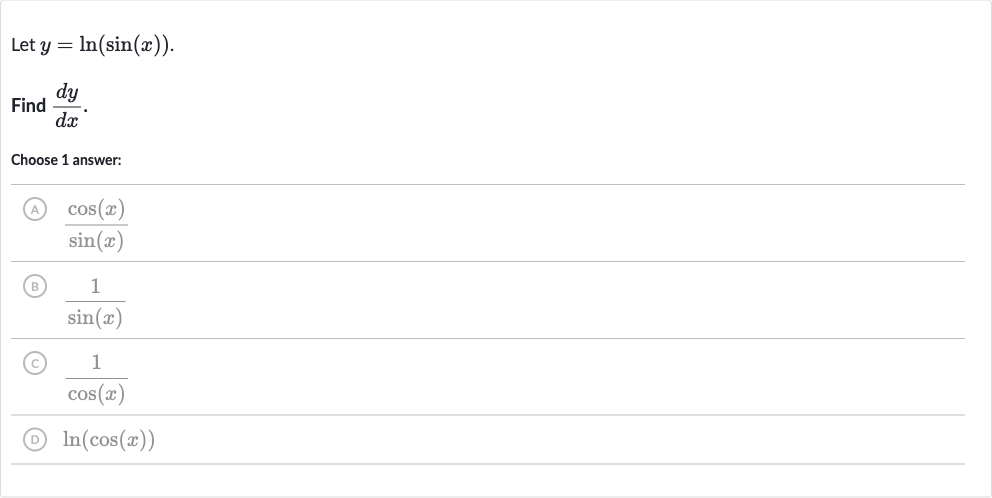The image size is (992, 498).
Task: Select answer choice C radio circle
Action: (x=35, y=363)
